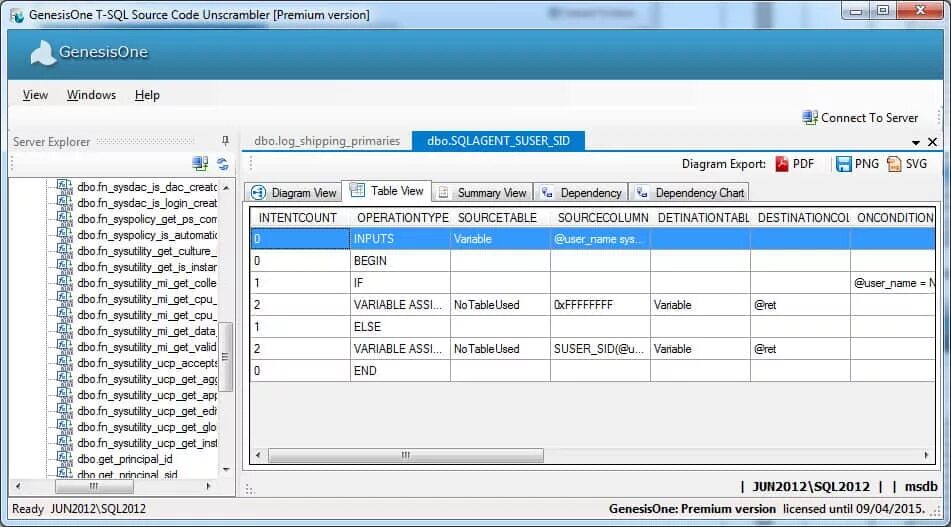Click Server Explorer horizontal scrollbar thumb
This screenshot has height=527, width=951.
(x=94, y=486)
